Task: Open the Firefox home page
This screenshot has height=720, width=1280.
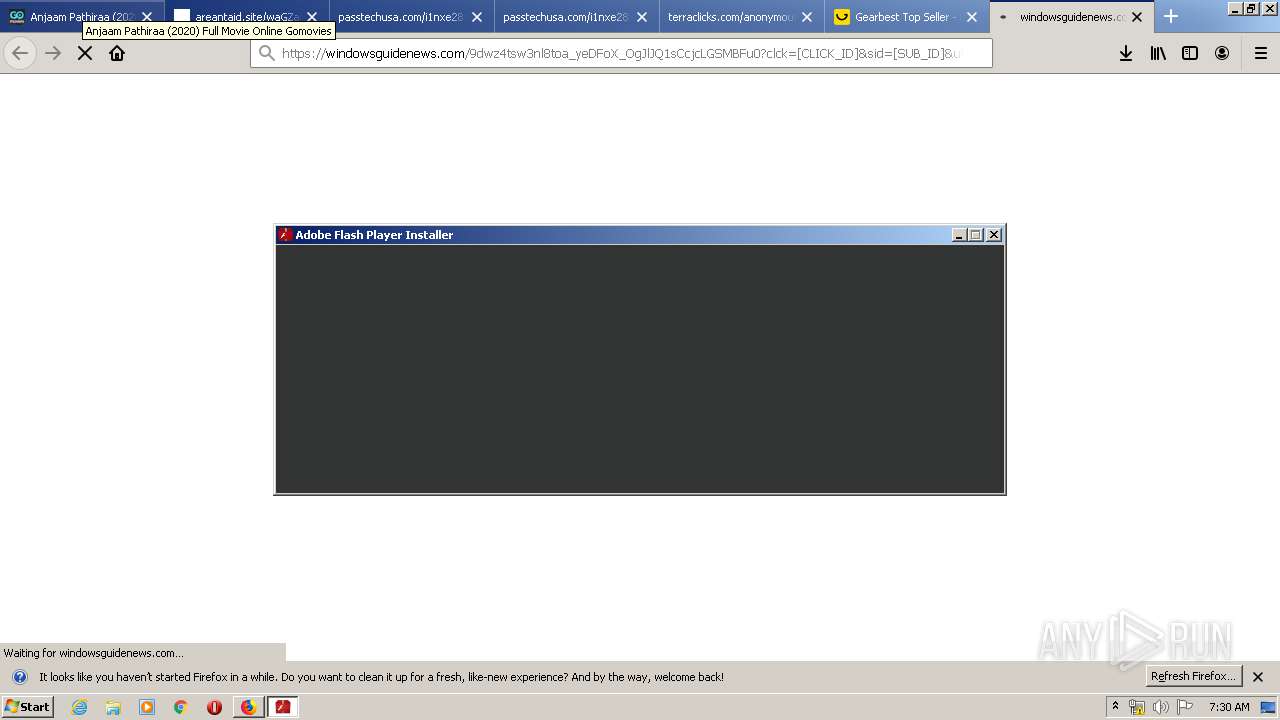Action: [x=117, y=53]
